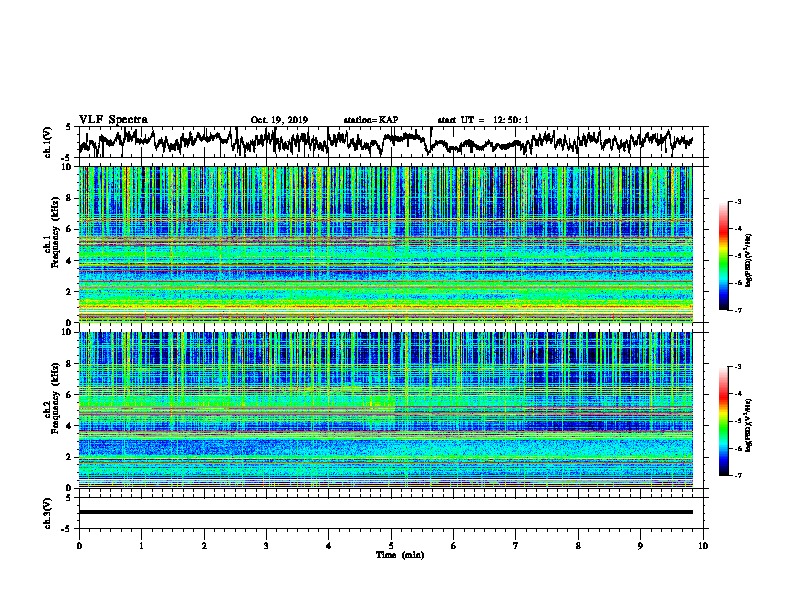Click the ch.1(V) waveform trace panel
Viewport: 792px width, 612px height.
pyautogui.click(x=390, y=142)
